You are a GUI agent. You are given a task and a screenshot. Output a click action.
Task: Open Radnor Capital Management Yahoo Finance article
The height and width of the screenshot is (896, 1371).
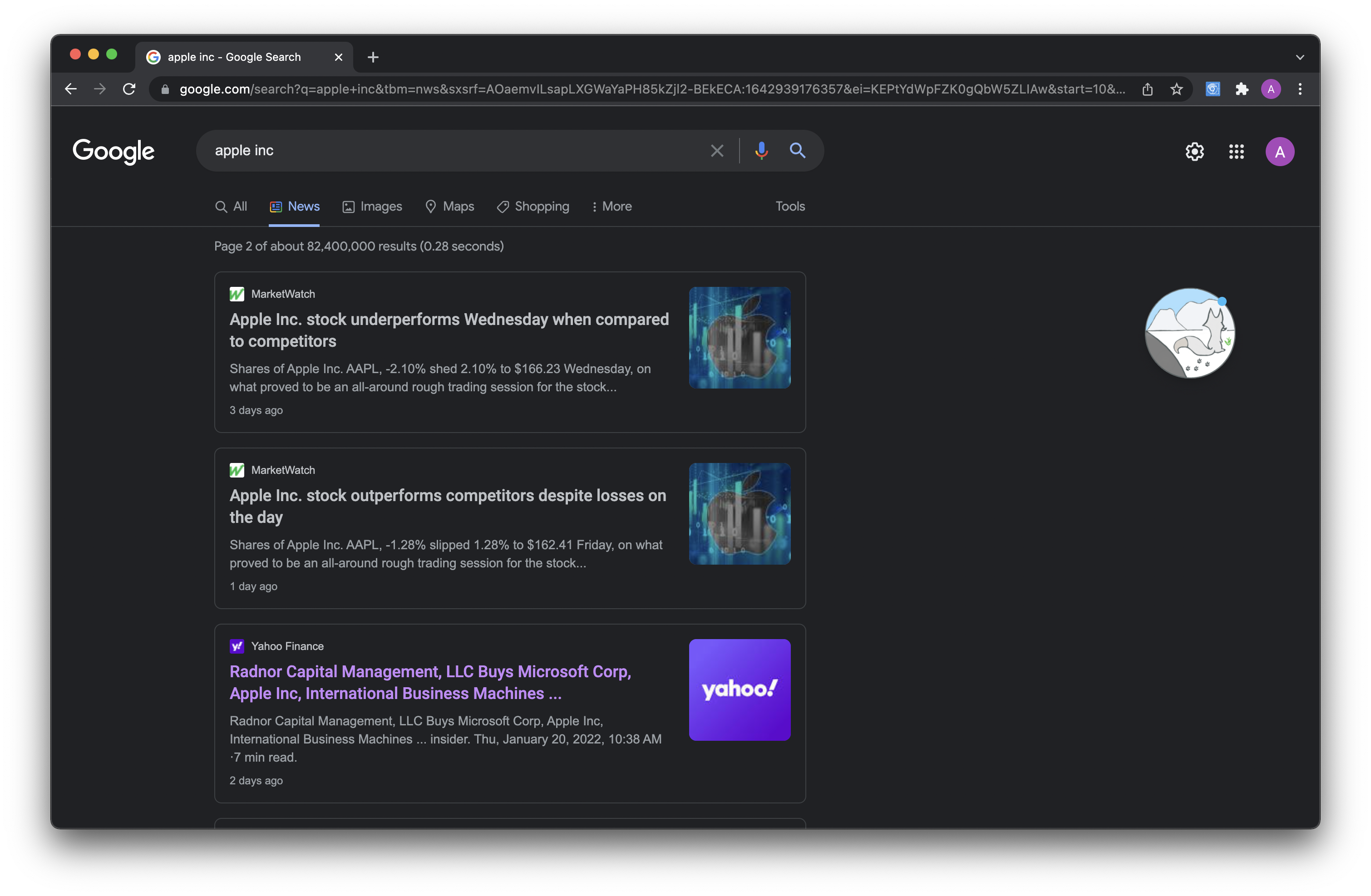(430, 682)
